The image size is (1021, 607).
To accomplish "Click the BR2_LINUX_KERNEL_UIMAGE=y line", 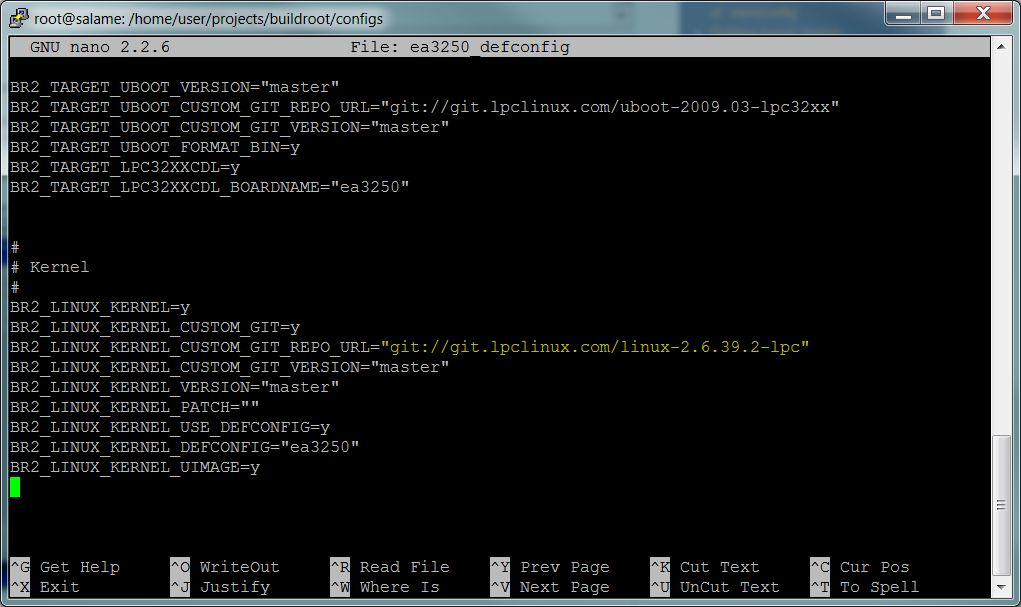I will (135, 468).
